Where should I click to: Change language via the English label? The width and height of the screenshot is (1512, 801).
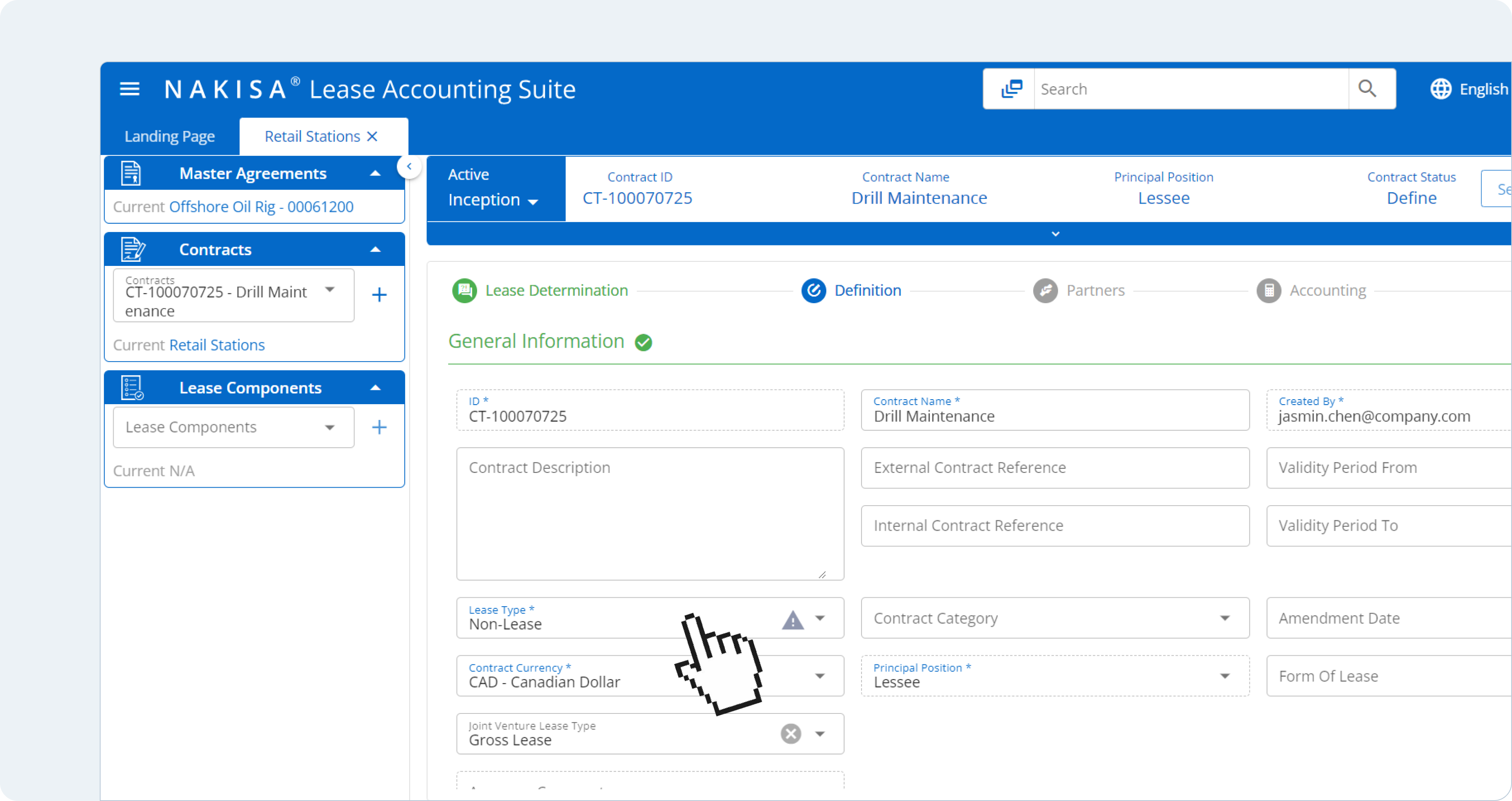click(x=1483, y=89)
